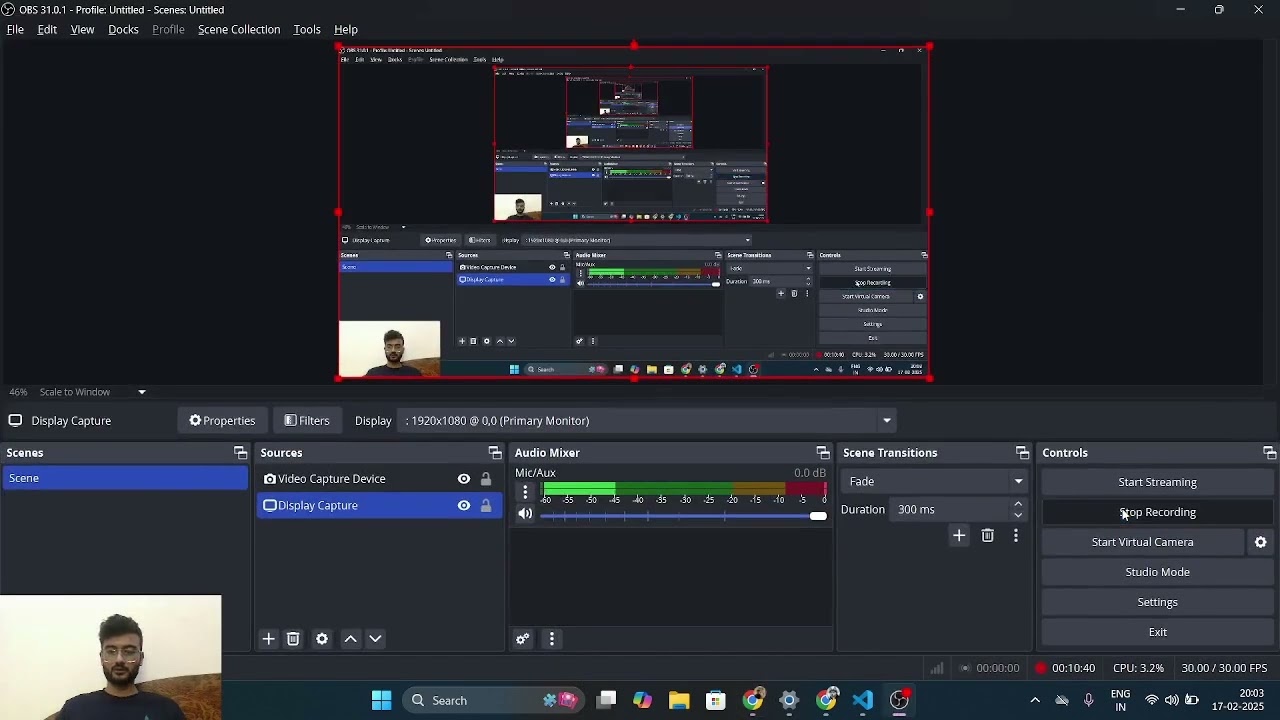Pop out the Scene Transitions dock
Viewport: 1280px width, 720px height.
[1022, 453]
